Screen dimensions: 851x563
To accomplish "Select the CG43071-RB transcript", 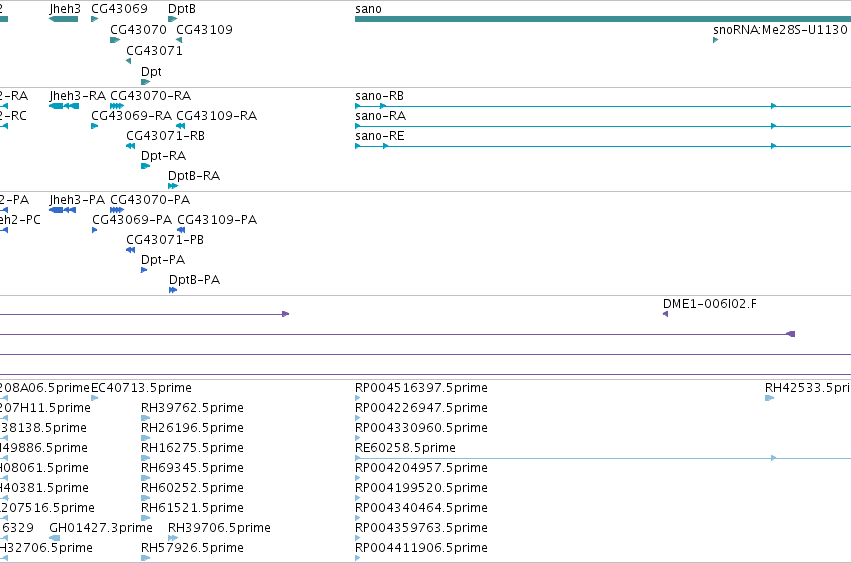I will (x=131, y=146).
